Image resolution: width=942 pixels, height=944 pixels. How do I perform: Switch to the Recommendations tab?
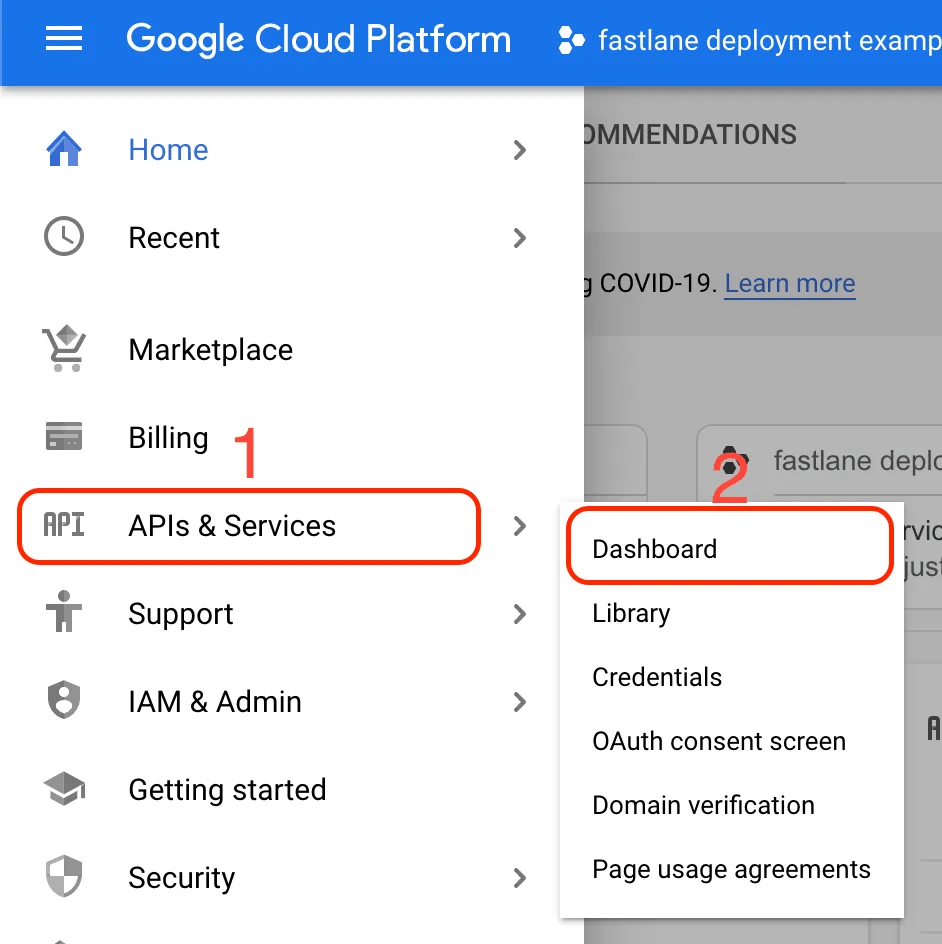(690, 135)
